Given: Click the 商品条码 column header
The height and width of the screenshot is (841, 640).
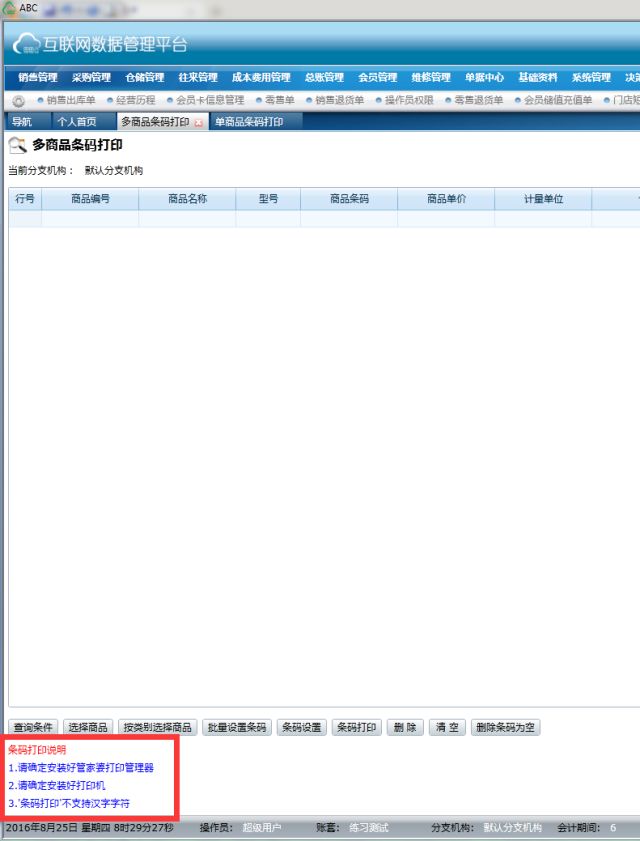Looking at the screenshot, I should tap(349, 199).
